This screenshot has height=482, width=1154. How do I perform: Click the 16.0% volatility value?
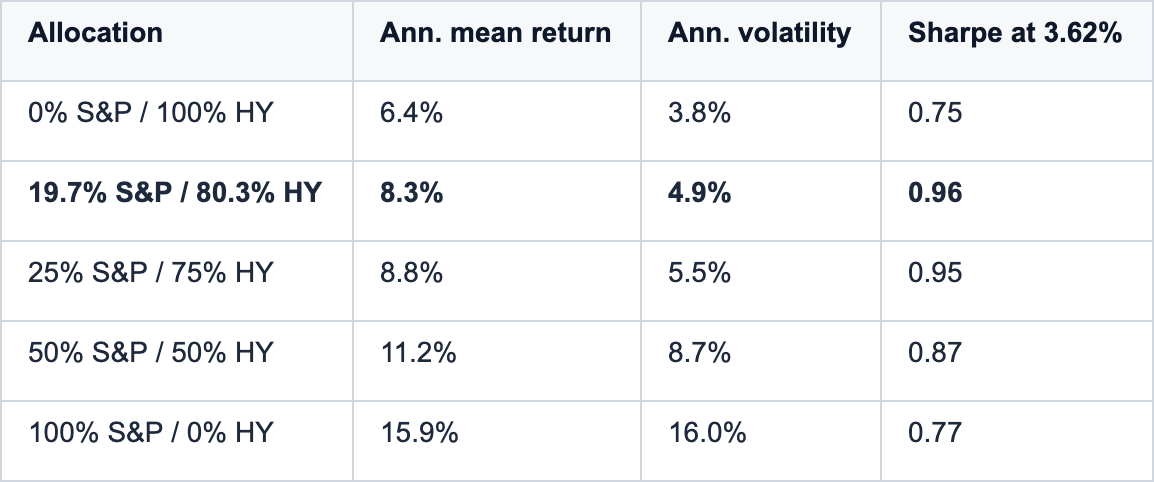[707, 433]
